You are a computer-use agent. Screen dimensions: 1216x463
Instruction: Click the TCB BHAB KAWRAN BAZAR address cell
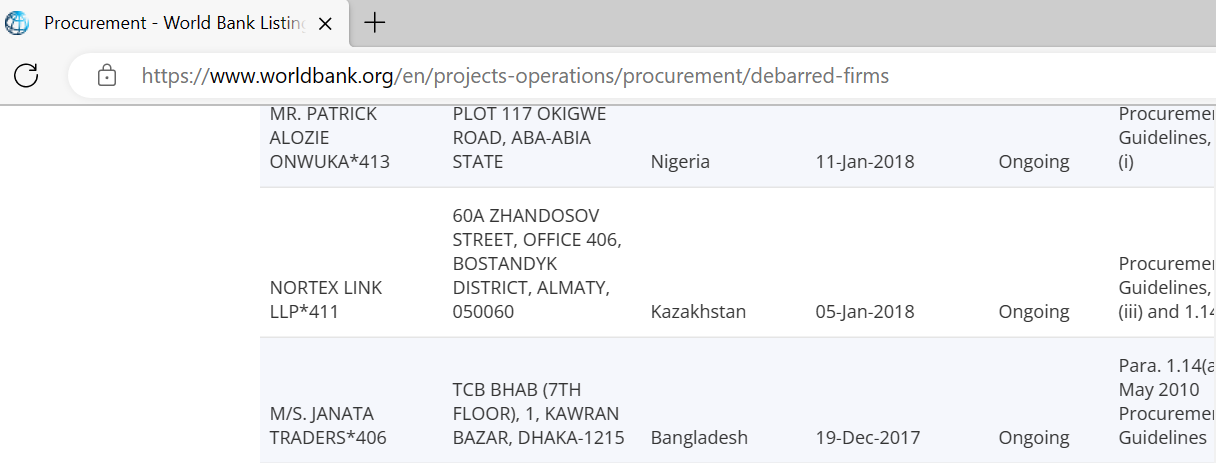(x=538, y=413)
